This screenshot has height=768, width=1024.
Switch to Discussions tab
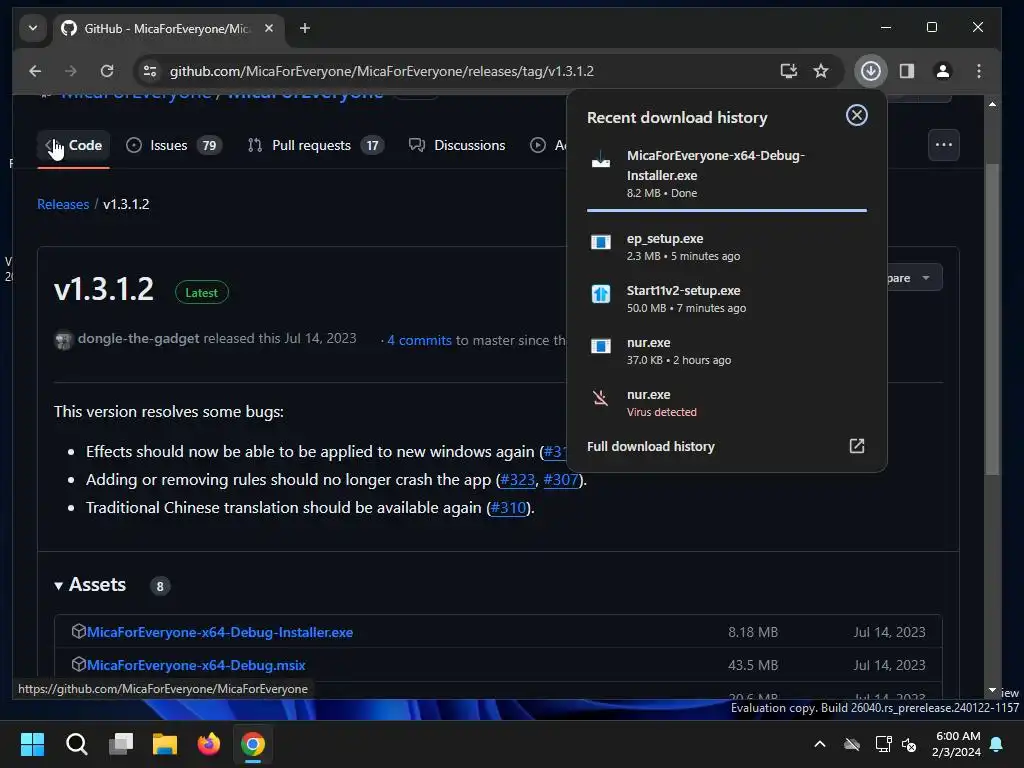[x=456, y=145]
